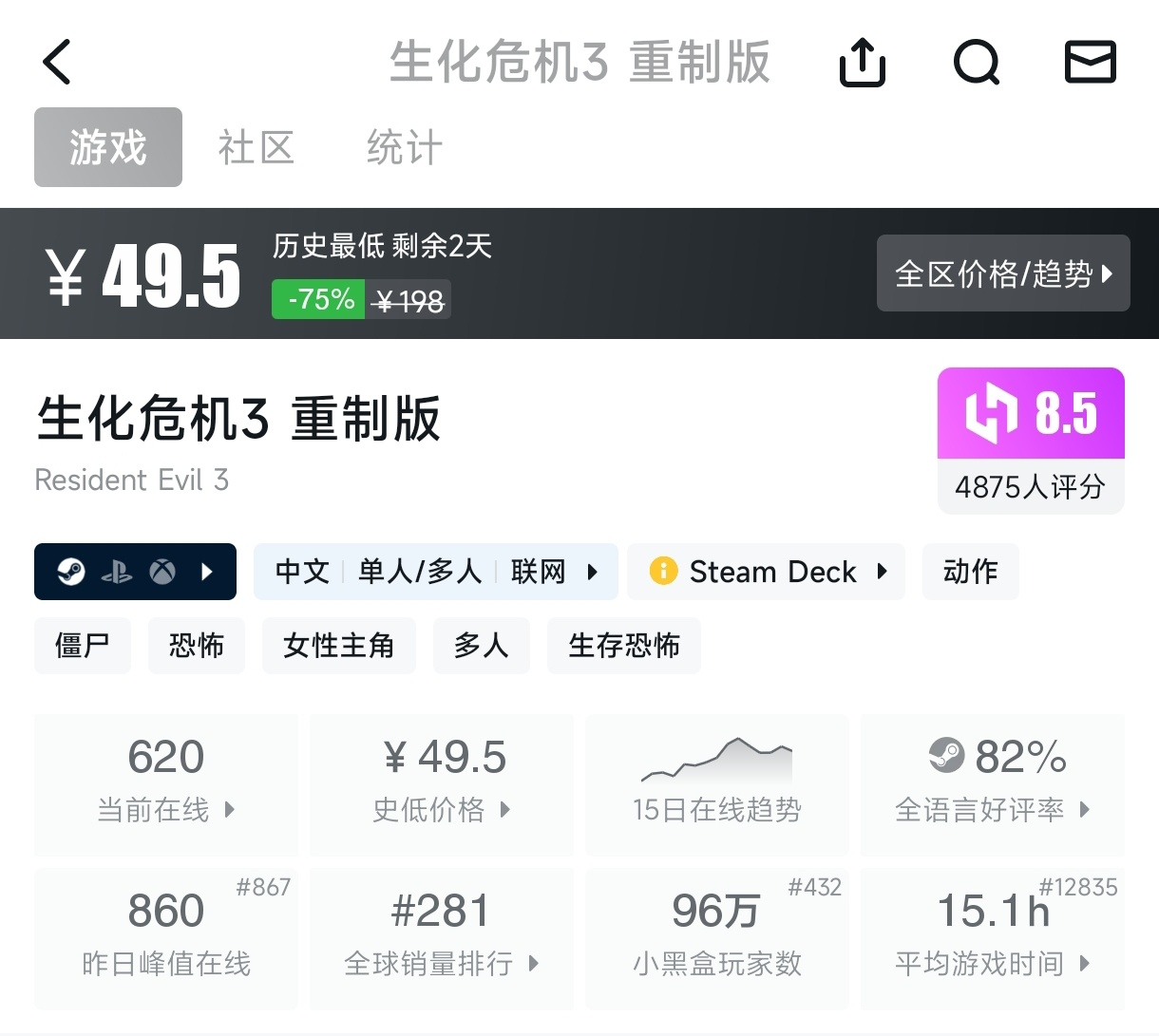Select the 多人 tag
This screenshot has width=1159, height=1036.
click(x=482, y=646)
